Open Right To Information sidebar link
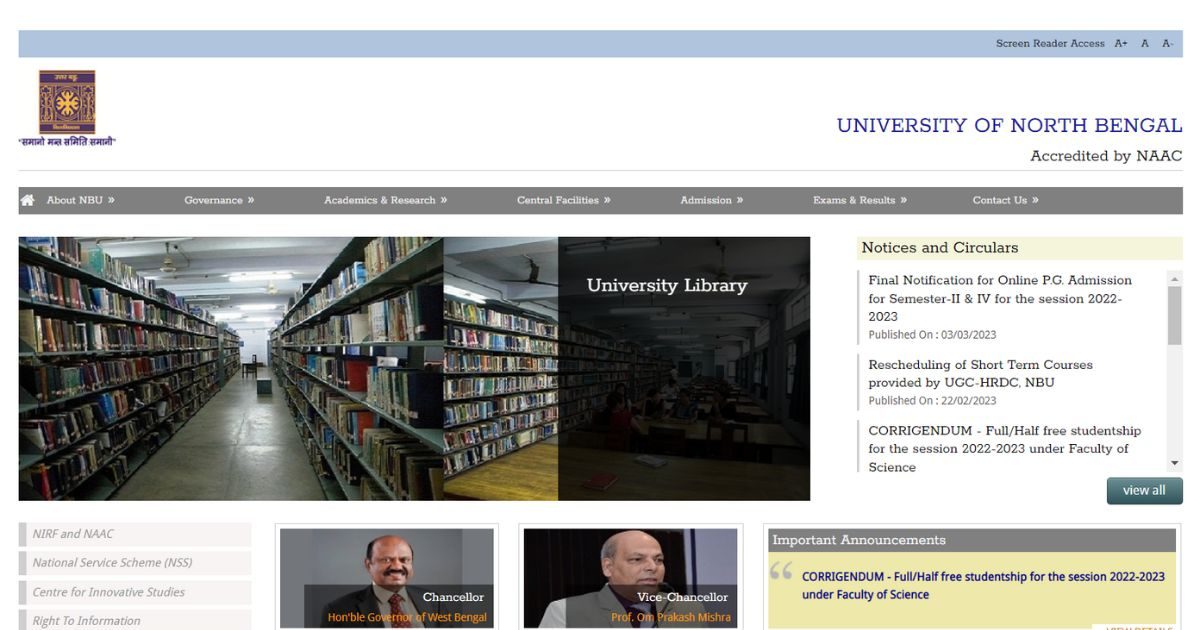 pyautogui.click(x=135, y=620)
